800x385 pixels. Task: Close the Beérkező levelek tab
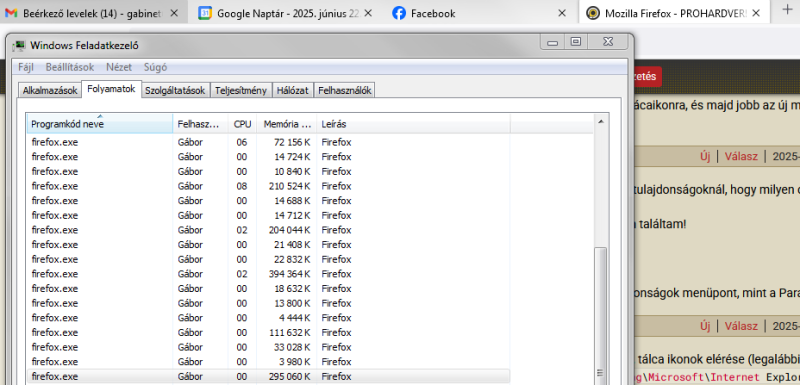tap(174, 14)
